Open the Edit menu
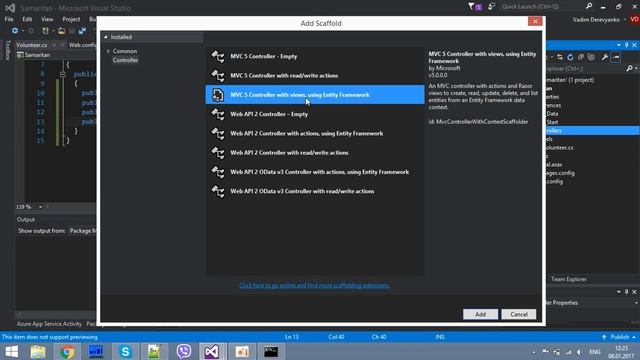This screenshot has height=360, width=640. [27, 19]
